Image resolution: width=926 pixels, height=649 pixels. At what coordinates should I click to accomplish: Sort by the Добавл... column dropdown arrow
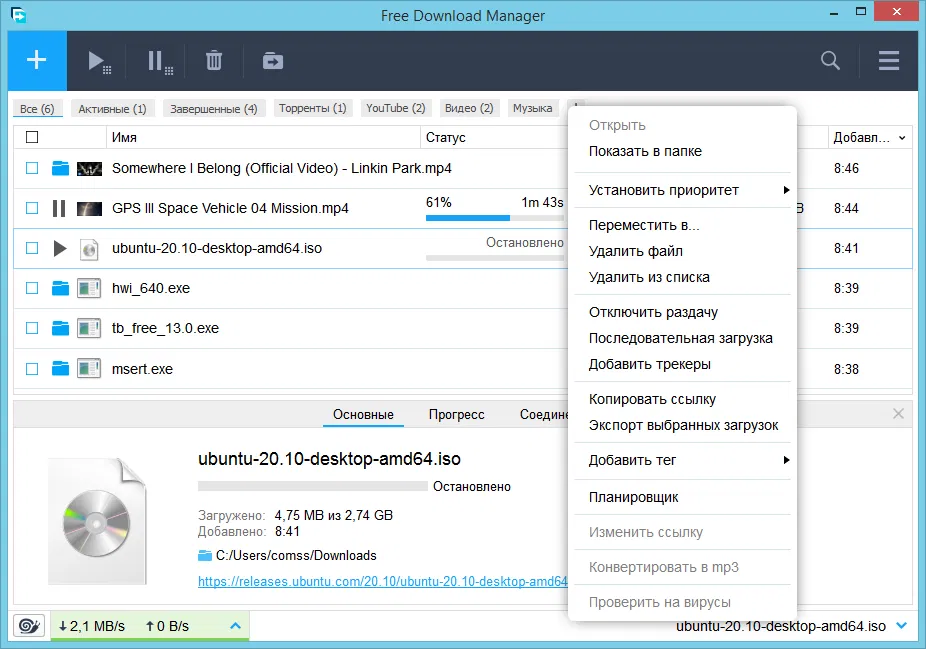tap(902, 138)
